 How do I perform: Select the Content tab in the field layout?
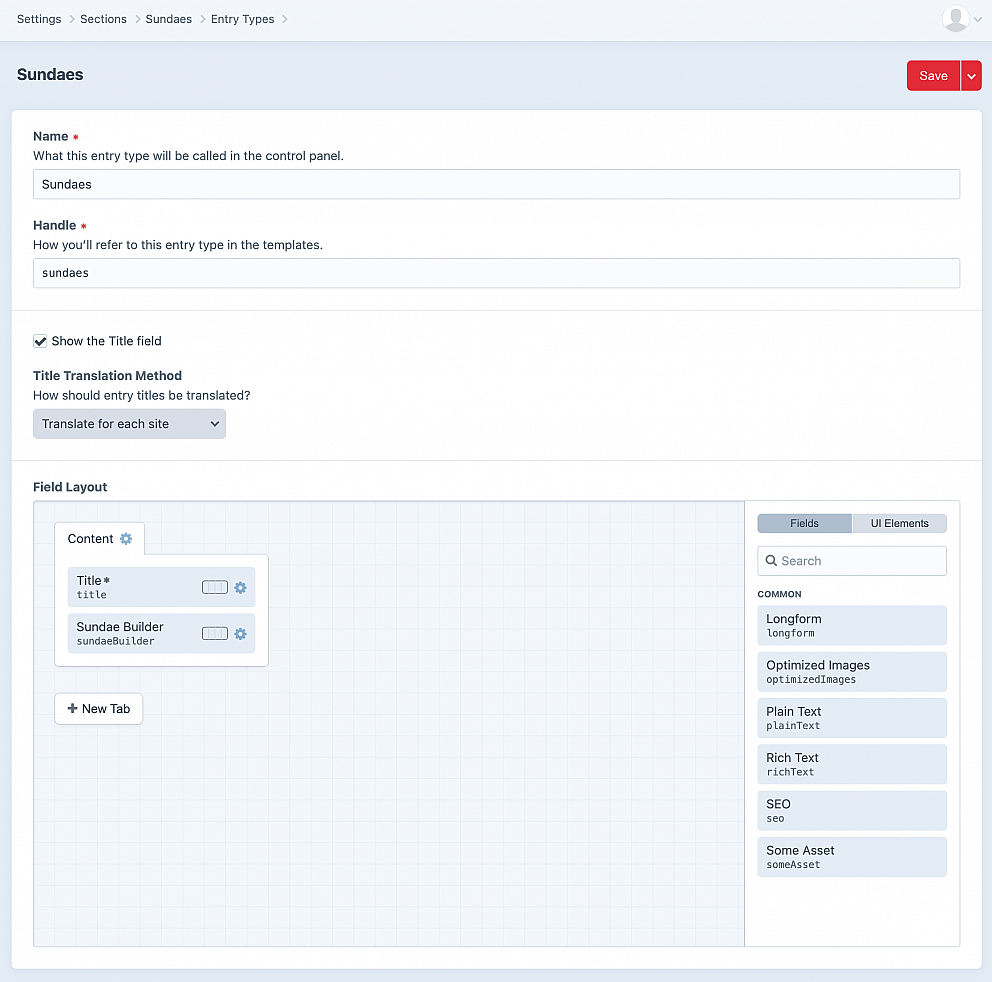tap(90, 538)
